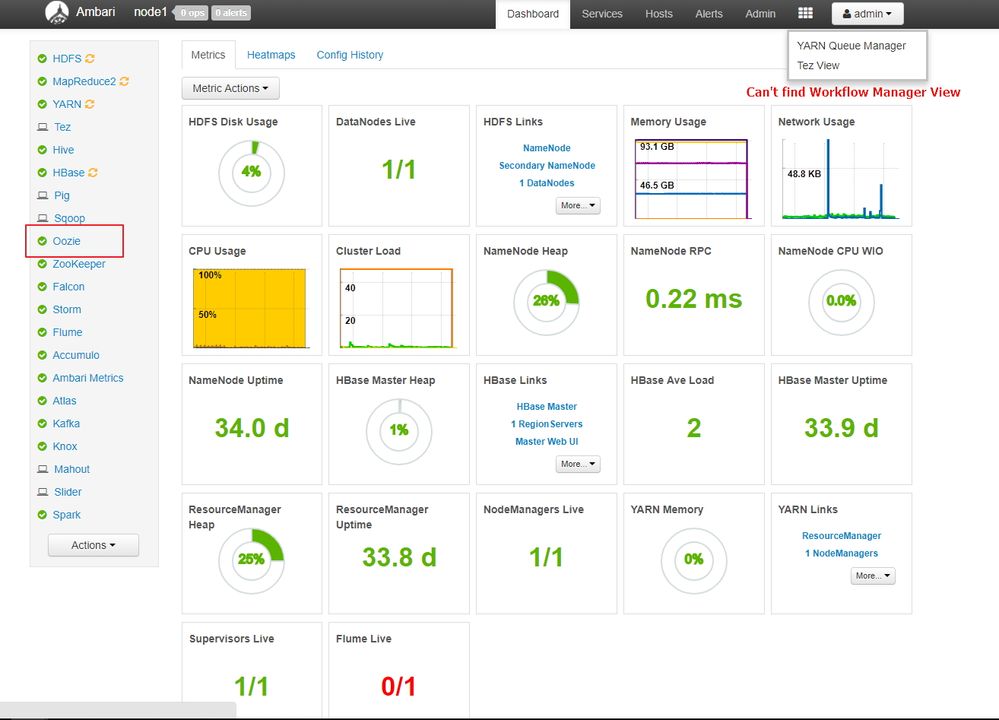Expand the Metric Actions dropdown

click(x=231, y=88)
